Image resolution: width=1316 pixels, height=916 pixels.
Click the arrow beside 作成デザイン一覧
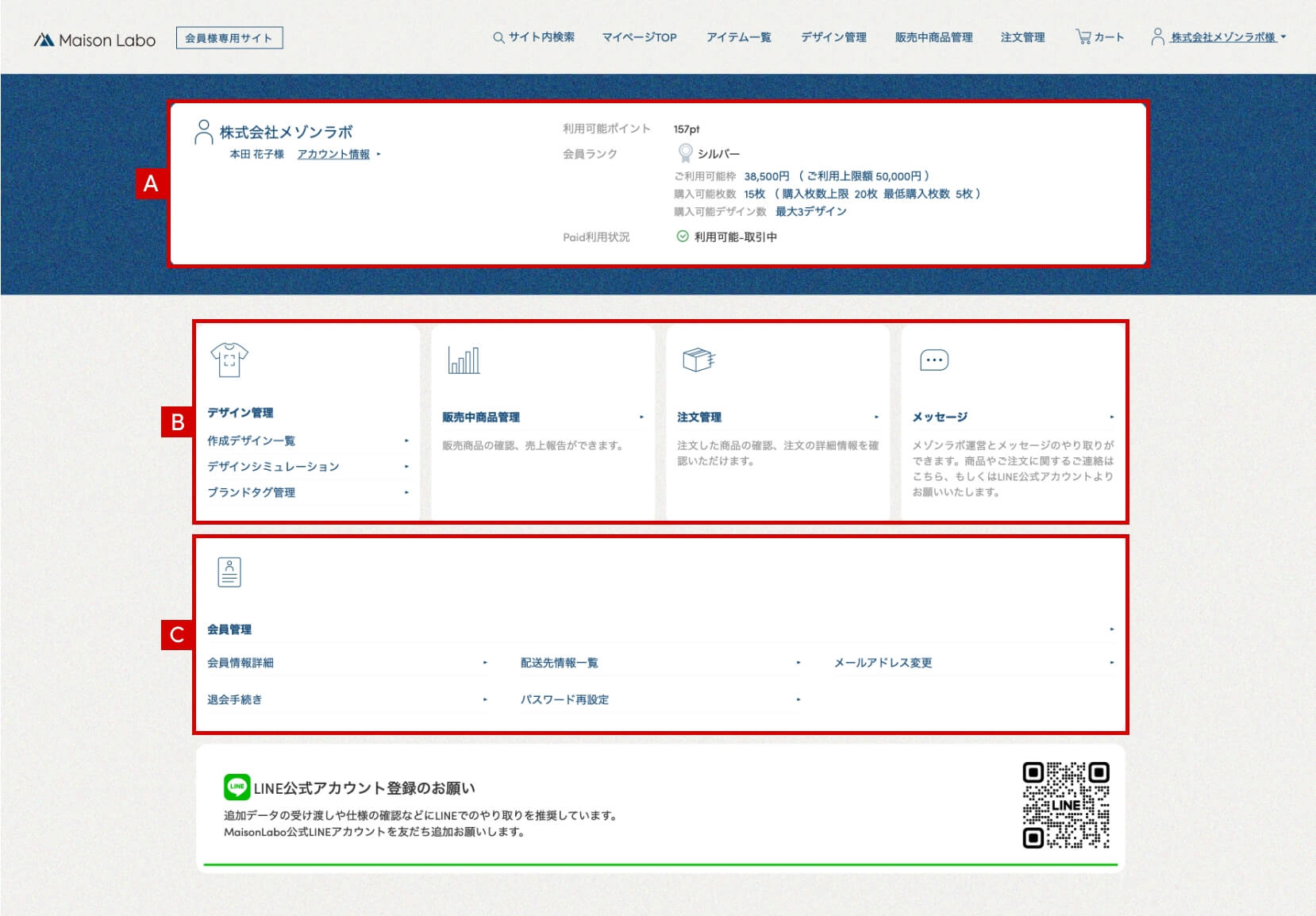click(x=406, y=441)
